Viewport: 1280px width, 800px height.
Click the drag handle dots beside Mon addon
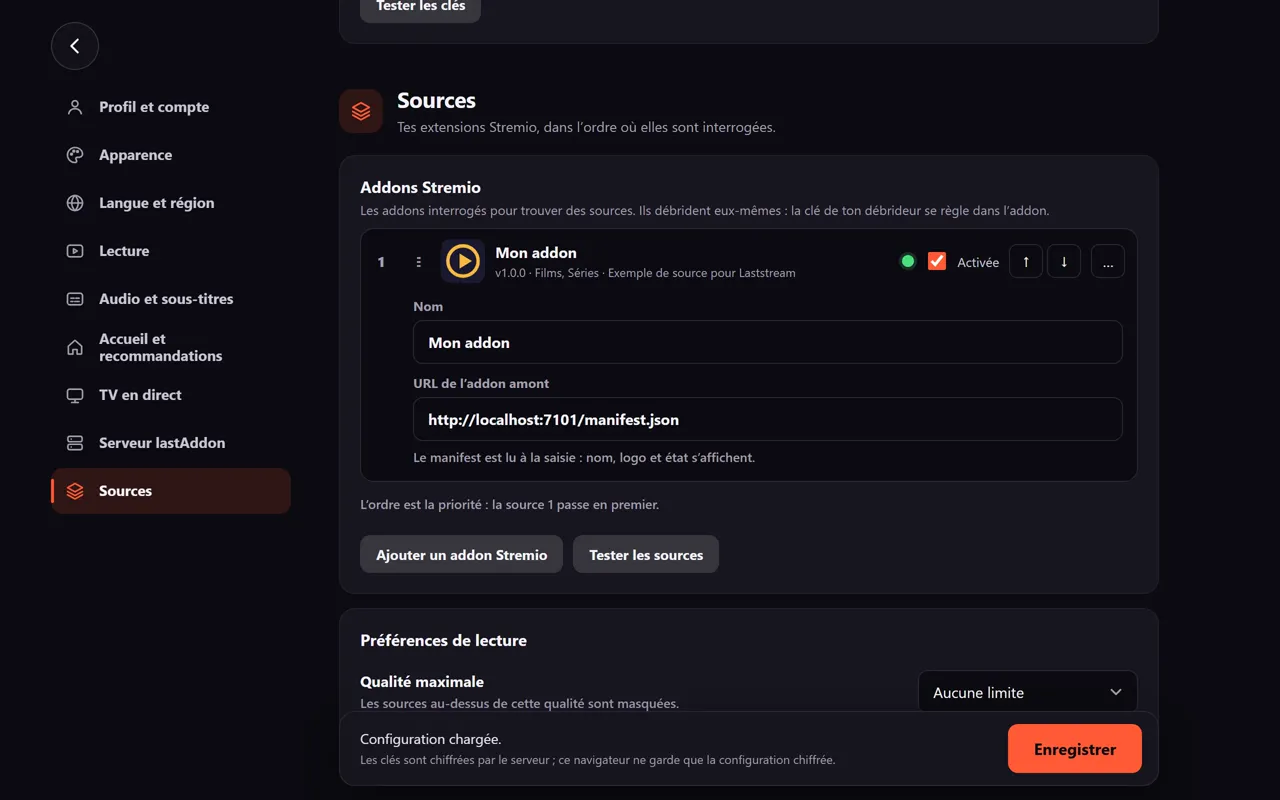[x=419, y=262]
